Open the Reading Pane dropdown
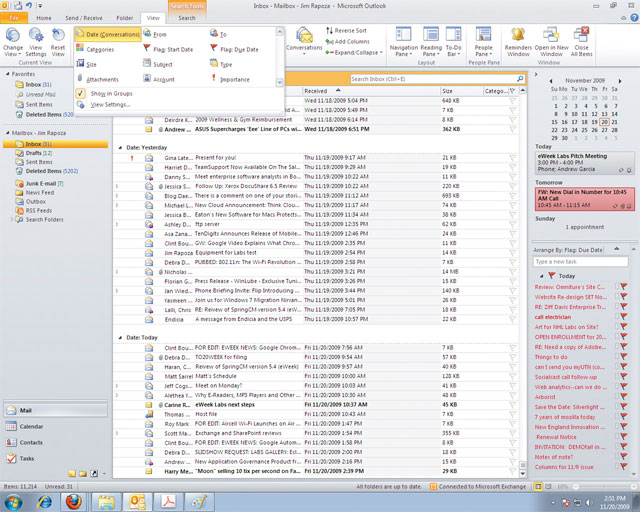Viewport: 640px width, 512px height. click(x=431, y=42)
